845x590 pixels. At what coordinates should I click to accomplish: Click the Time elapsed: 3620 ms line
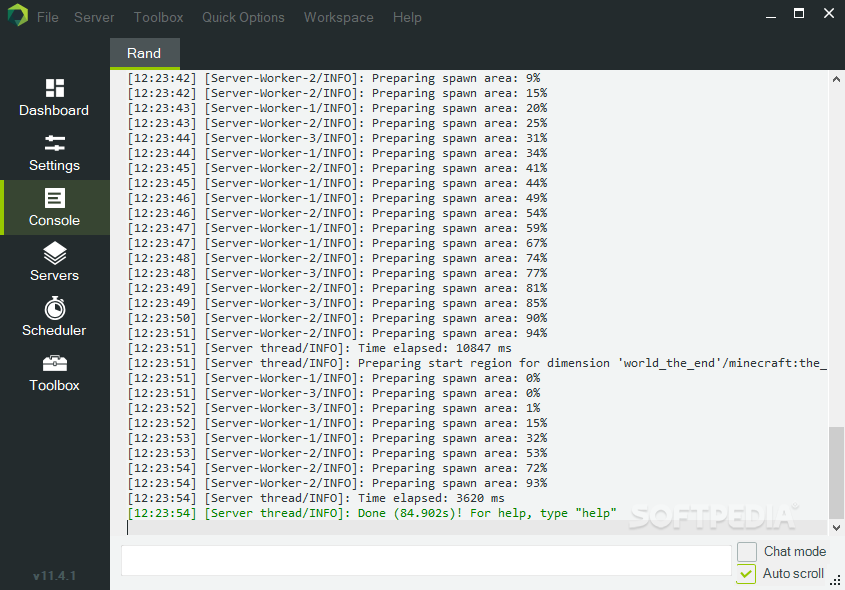coord(316,498)
